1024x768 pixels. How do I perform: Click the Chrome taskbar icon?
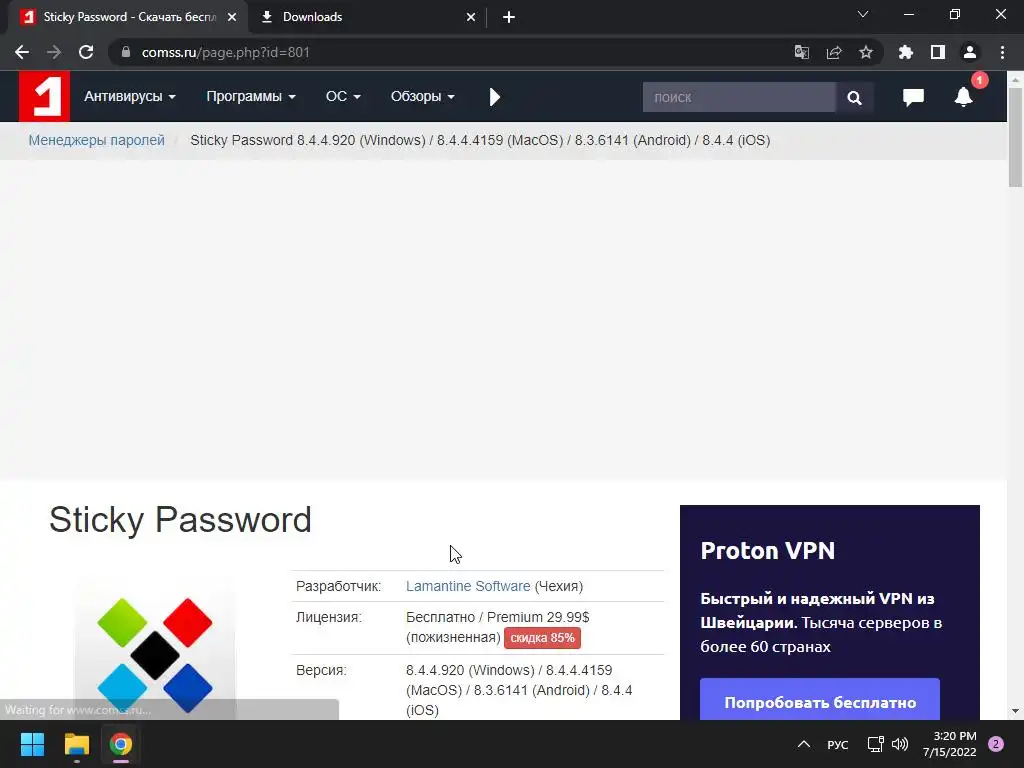pyautogui.click(x=121, y=744)
